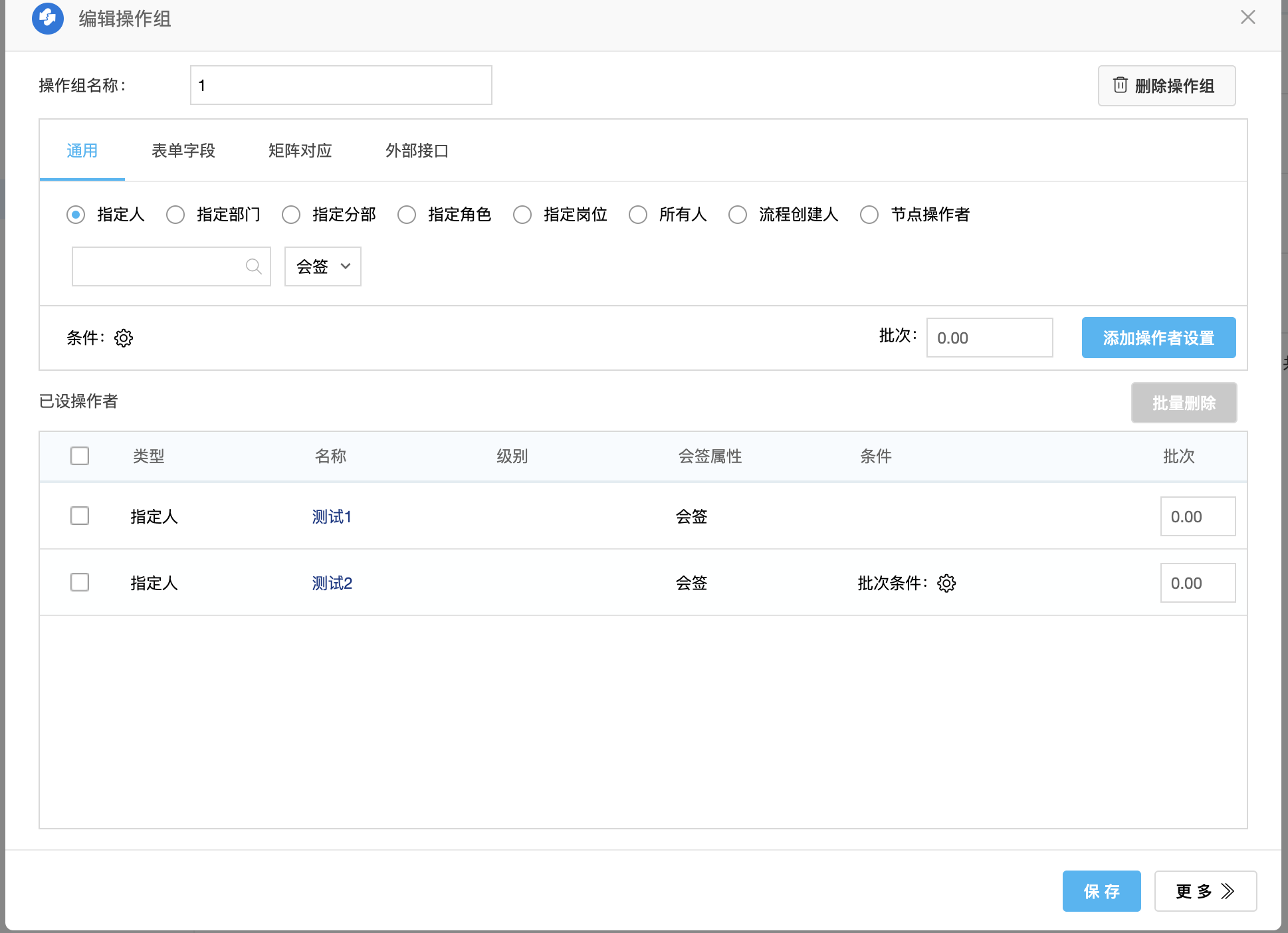Switch to the 通用 tab
Image resolution: width=1288 pixels, height=933 pixels.
point(82,151)
